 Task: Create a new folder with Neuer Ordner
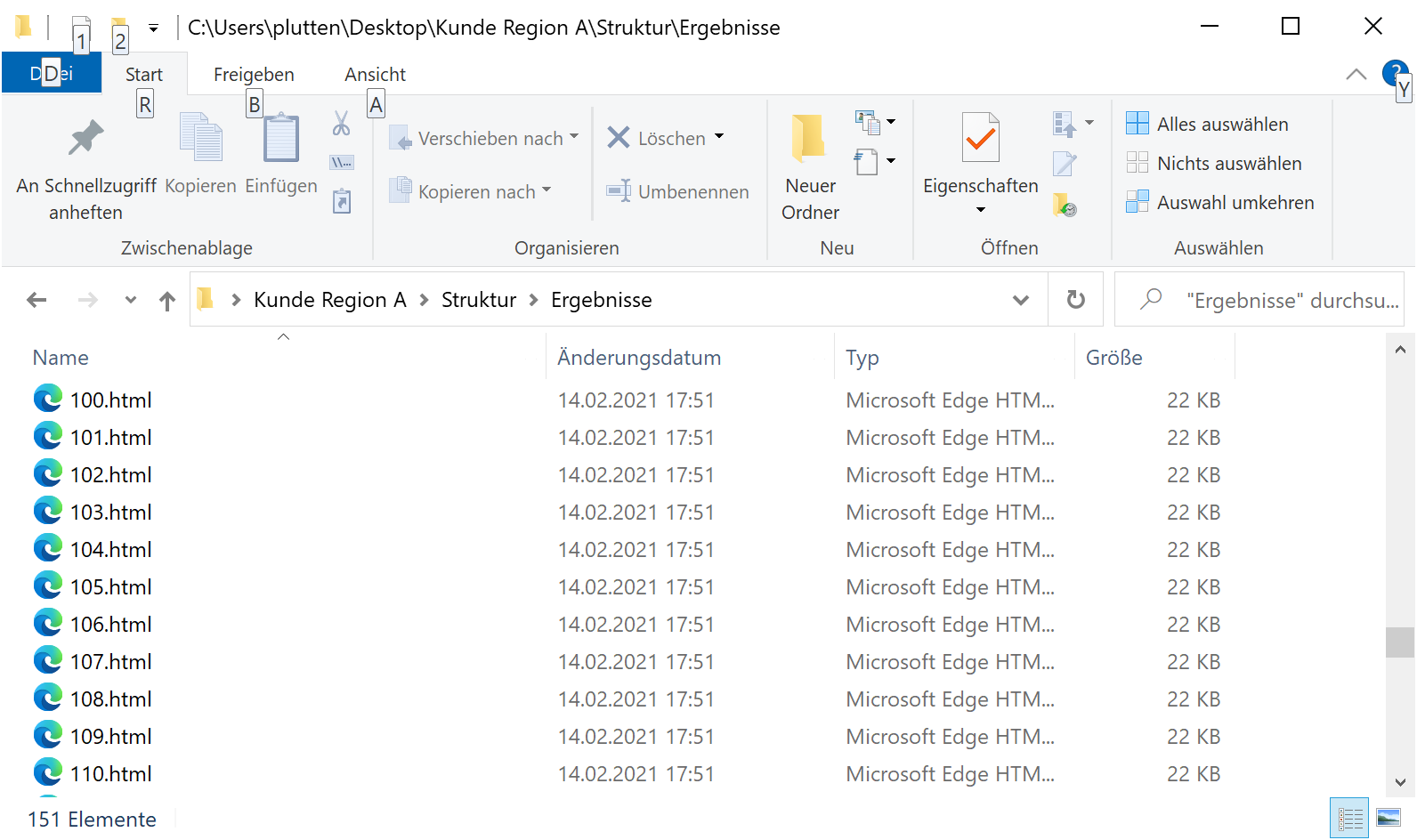(x=810, y=166)
